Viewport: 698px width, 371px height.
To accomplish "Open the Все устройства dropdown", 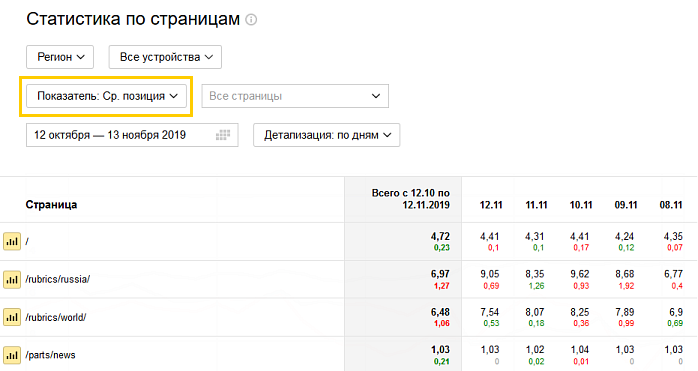I will pos(165,57).
